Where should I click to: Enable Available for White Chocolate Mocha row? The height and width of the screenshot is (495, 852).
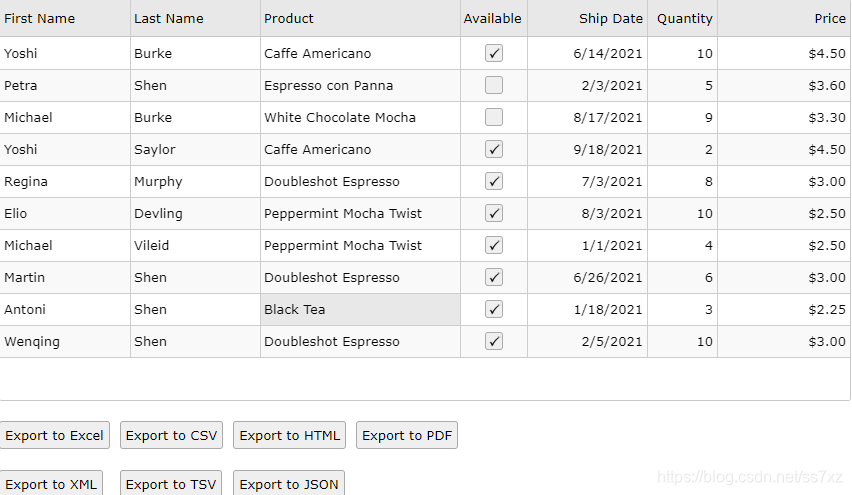[x=494, y=118]
